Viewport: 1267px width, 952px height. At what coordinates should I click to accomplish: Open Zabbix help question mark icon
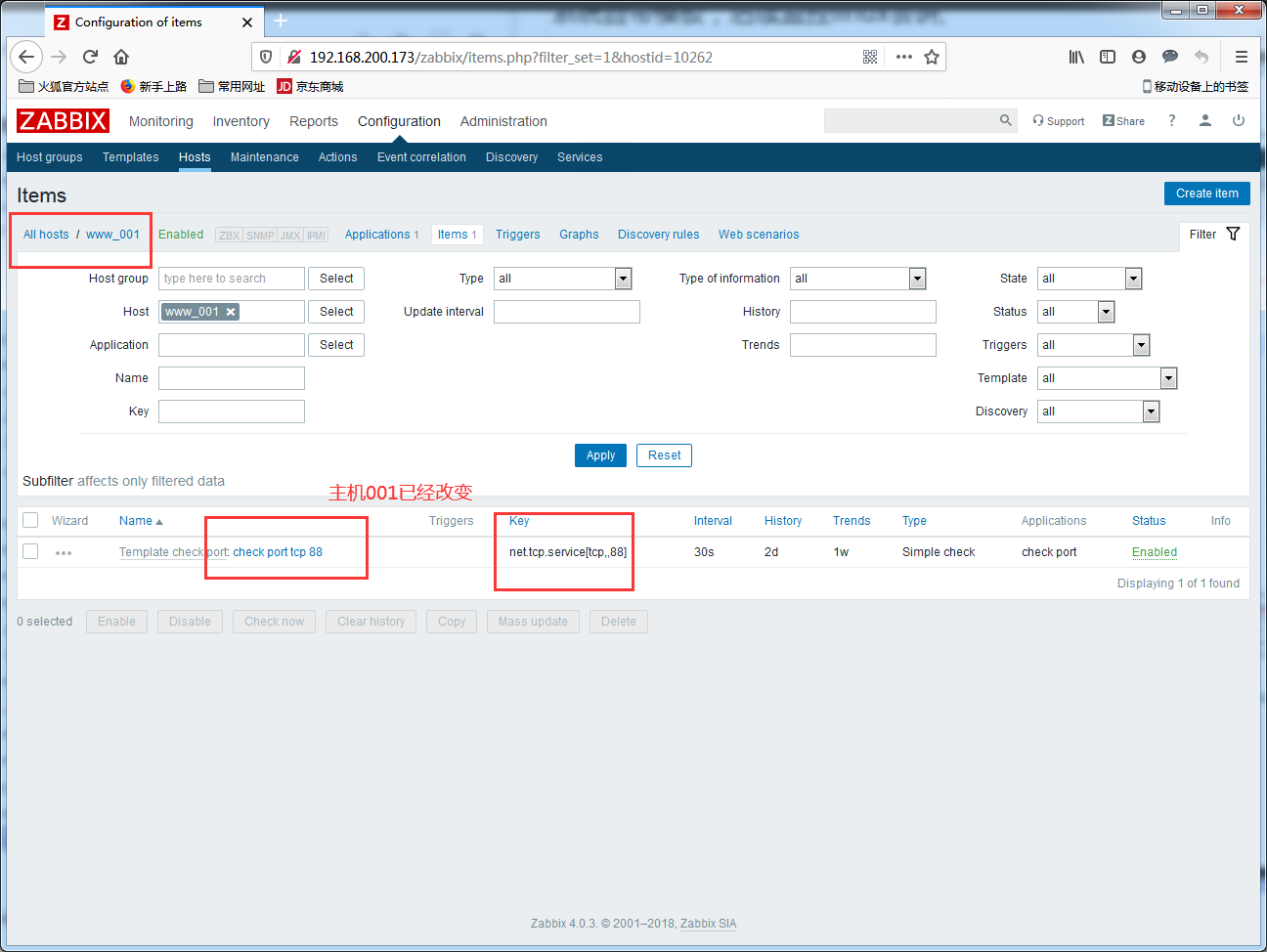tap(1171, 120)
